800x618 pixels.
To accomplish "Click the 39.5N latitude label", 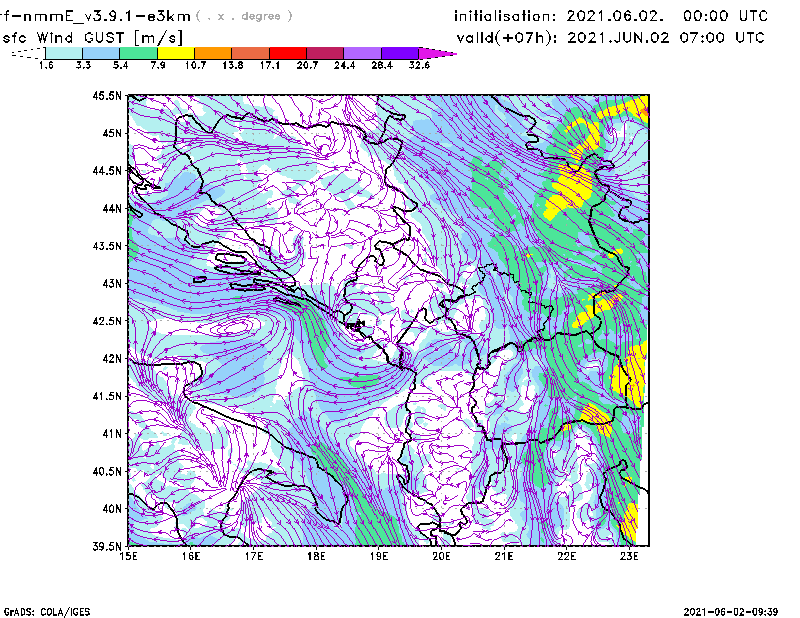I will click(107, 546).
